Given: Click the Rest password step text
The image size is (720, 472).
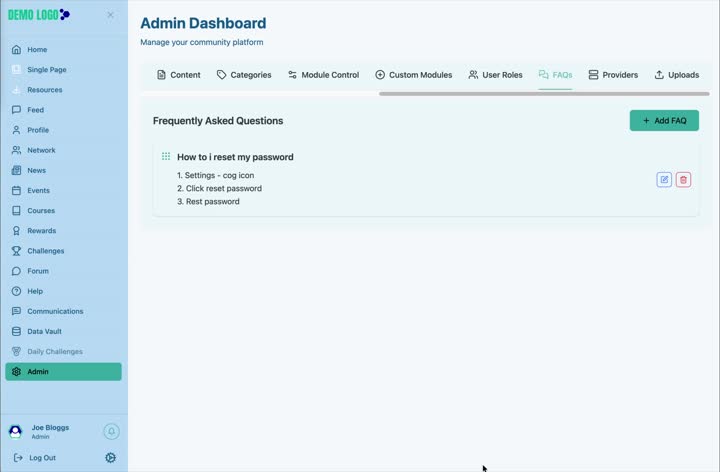Looking at the screenshot, I should (x=208, y=202).
